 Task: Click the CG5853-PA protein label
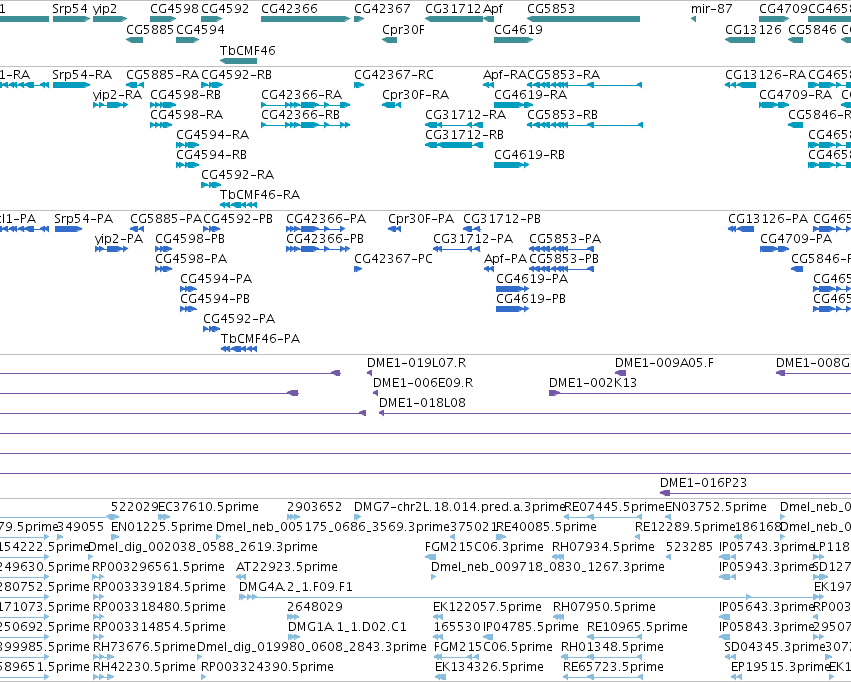tap(565, 239)
